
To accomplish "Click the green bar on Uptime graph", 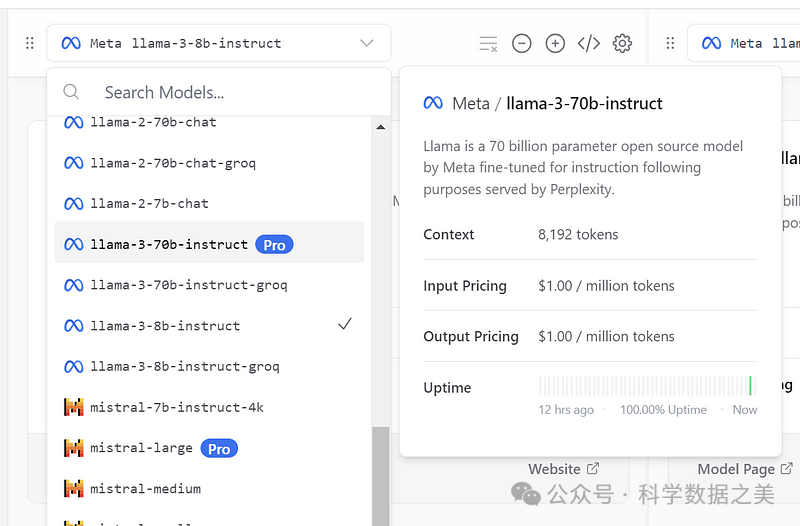I will [750, 386].
